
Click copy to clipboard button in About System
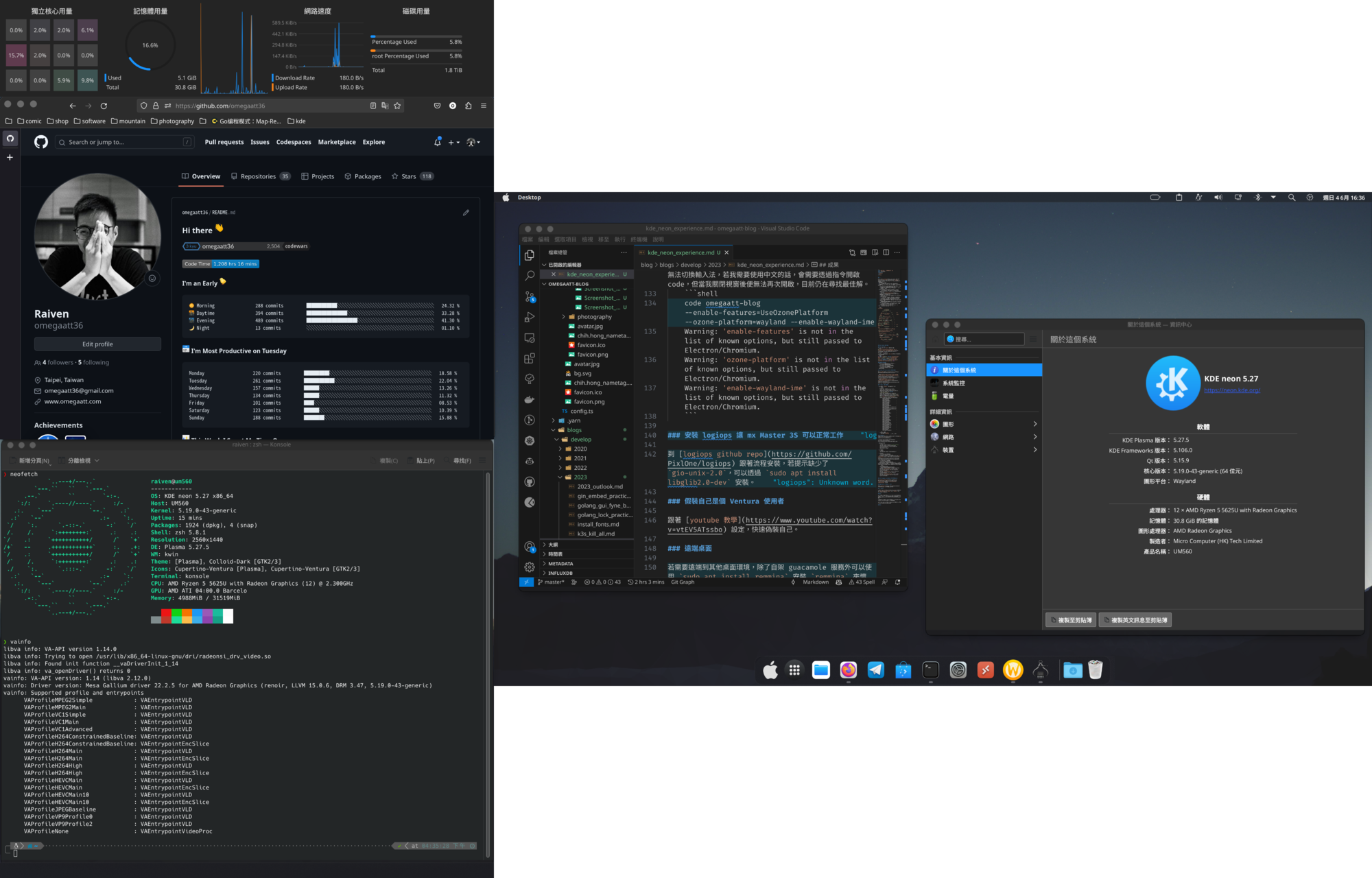tap(1070, 620)
